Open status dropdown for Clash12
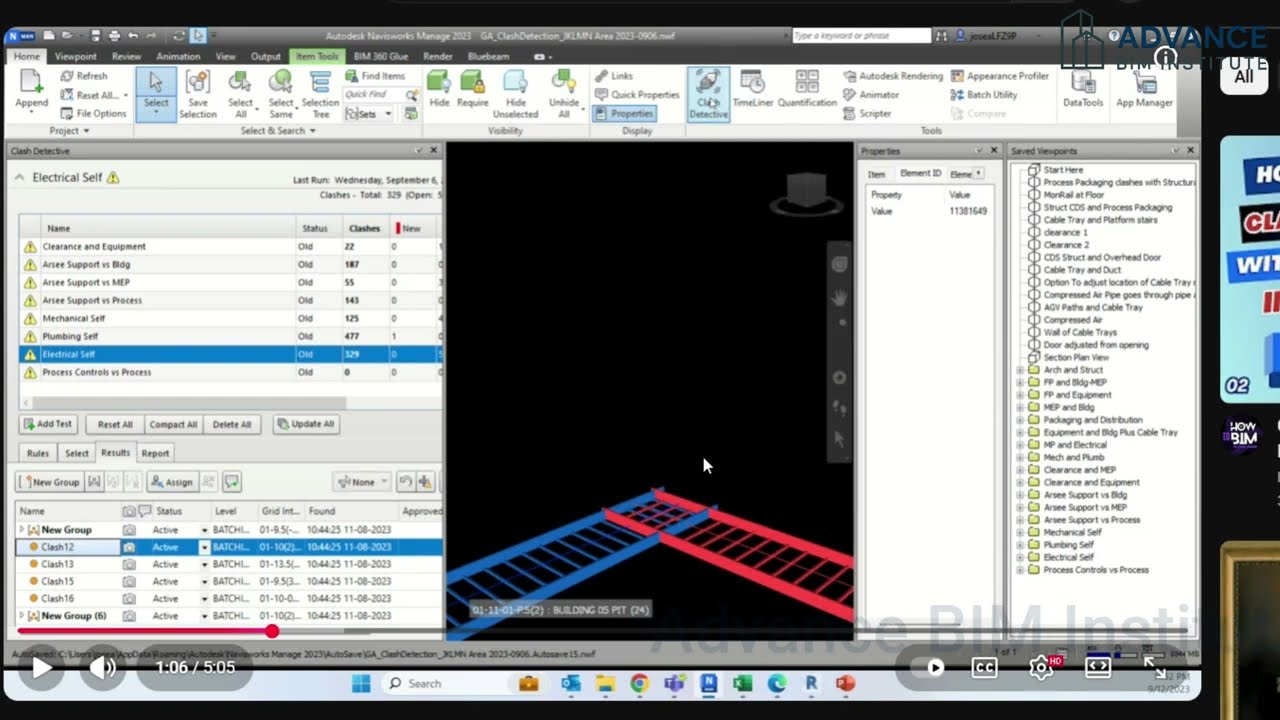 point(204,548)
